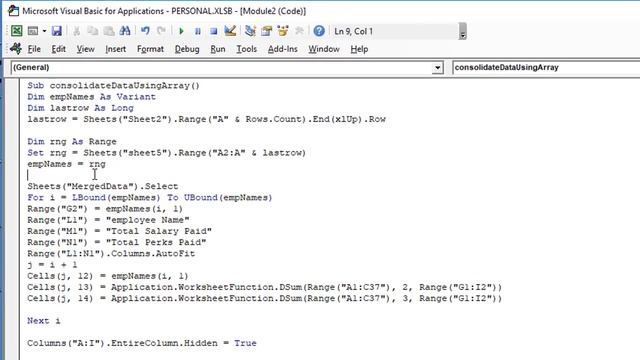Click the Insert UserForm toolbar icon

click(33, 31)
